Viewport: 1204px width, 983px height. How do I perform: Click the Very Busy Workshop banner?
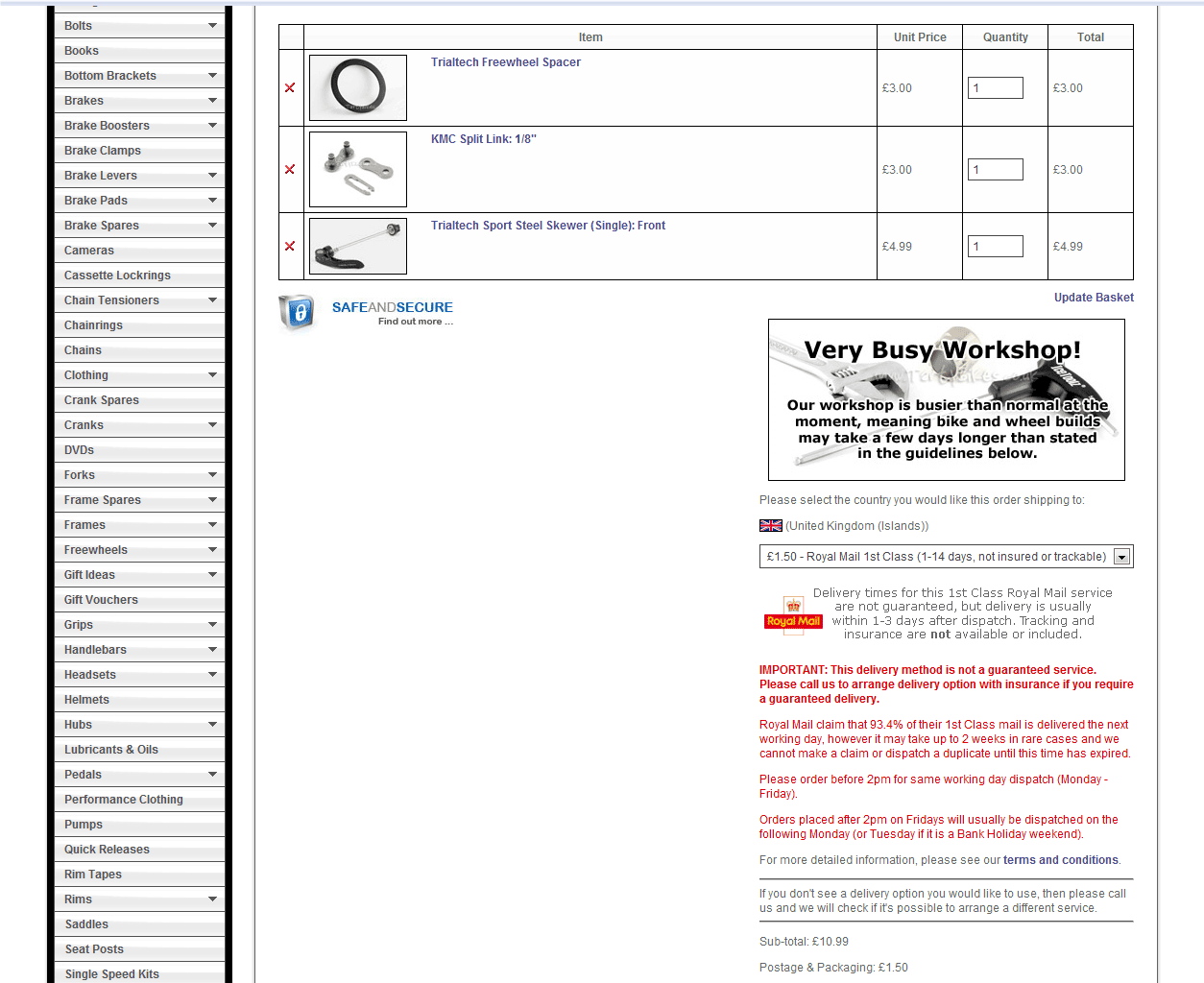(x=947, y=400)
